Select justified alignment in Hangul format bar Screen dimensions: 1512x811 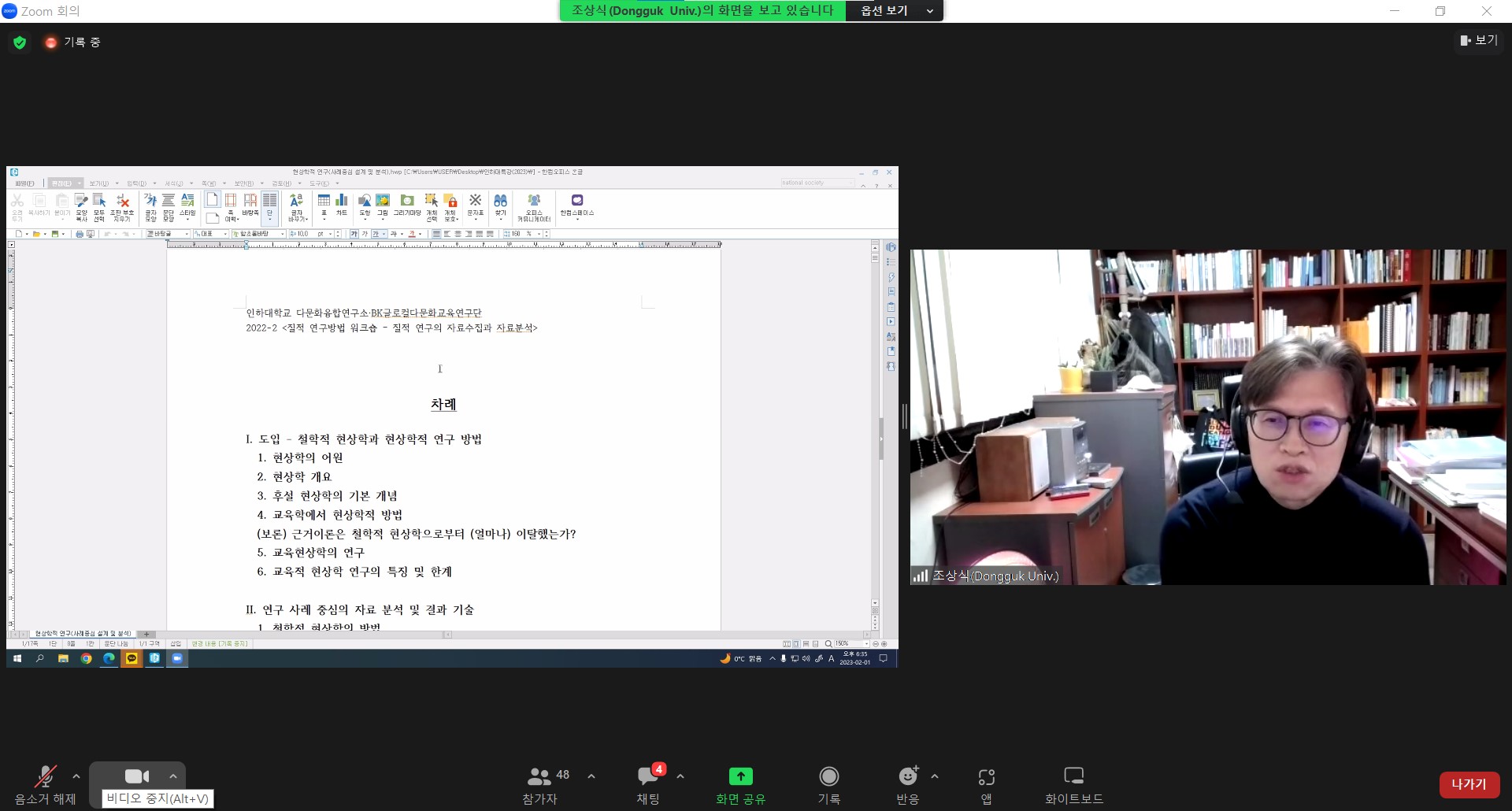437,234
